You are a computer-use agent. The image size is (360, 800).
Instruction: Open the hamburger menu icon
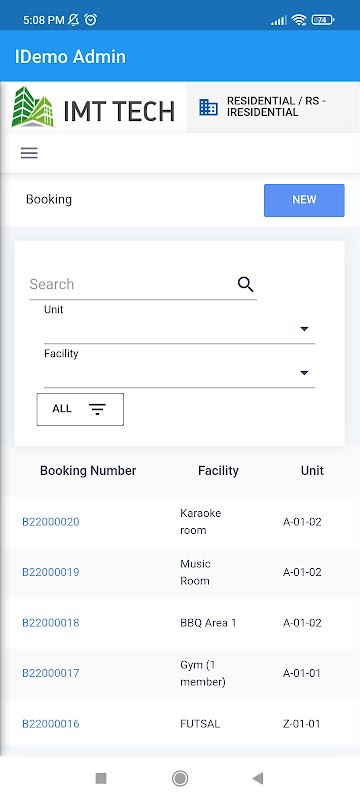pyautogui.click(x=29, y=153)
